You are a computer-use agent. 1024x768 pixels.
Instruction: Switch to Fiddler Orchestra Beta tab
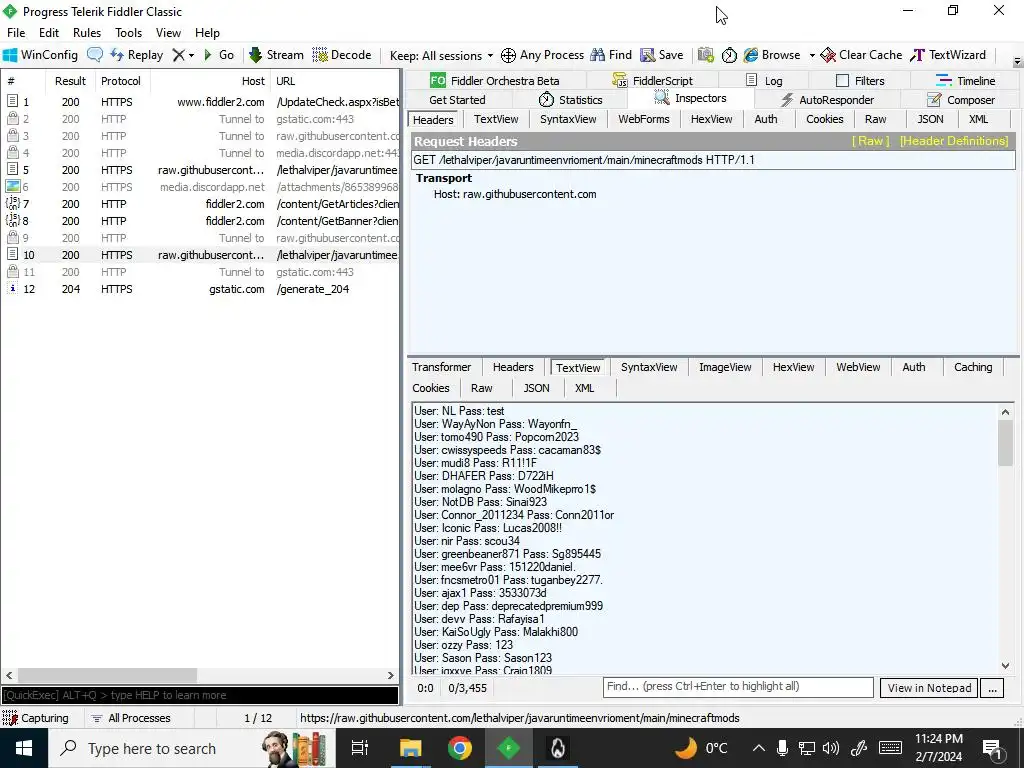[494, 80]
